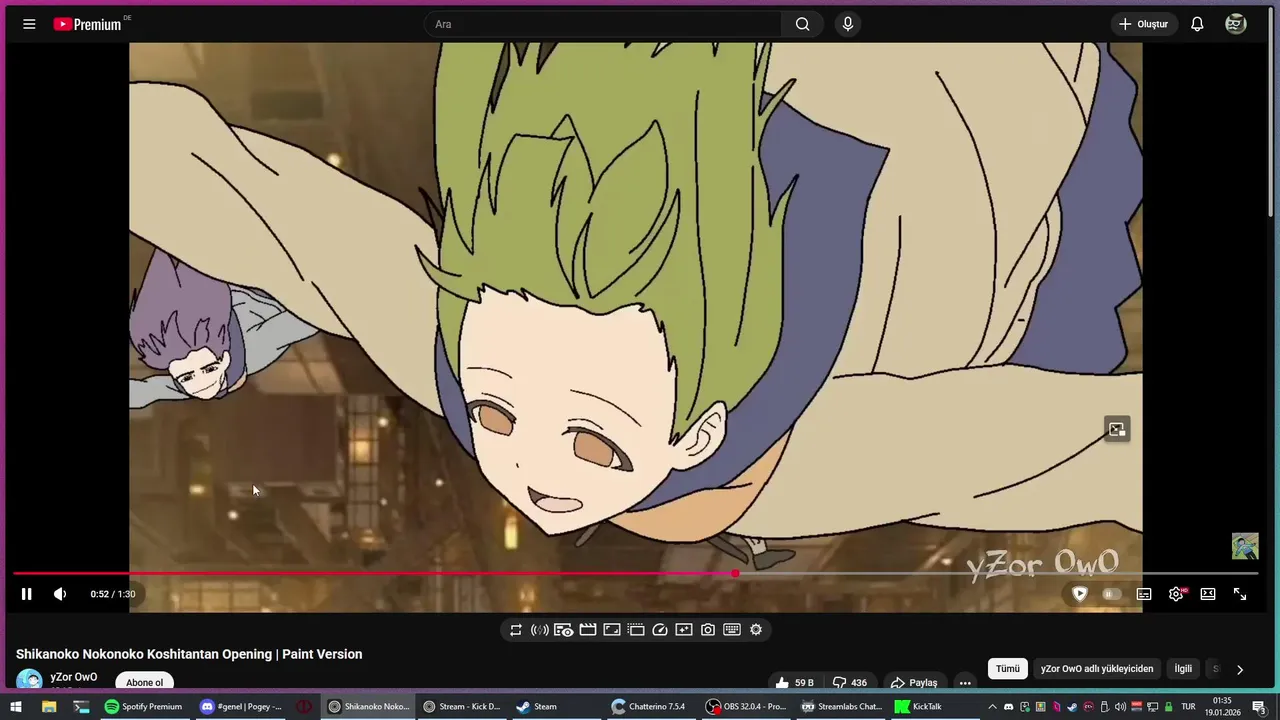This screenshot has width=1280, height=720.
Task: Switch to Streamlabs Chat taskbar window
Action: click(x=841, y=707)
